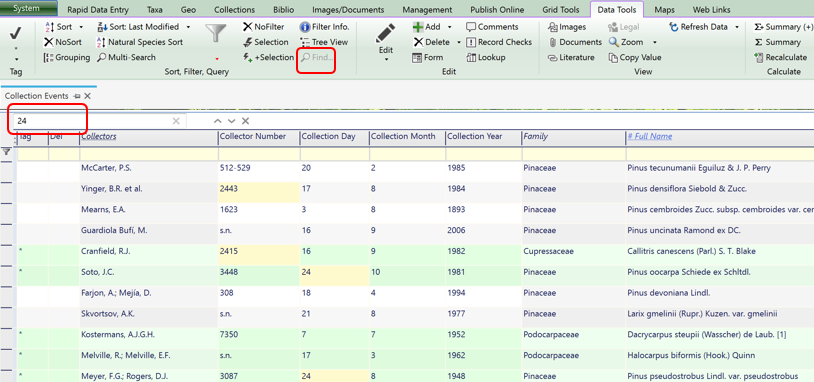Expand the Add dropdown arrow
Viewport: 814px width, 382px height.
[449, 27]
